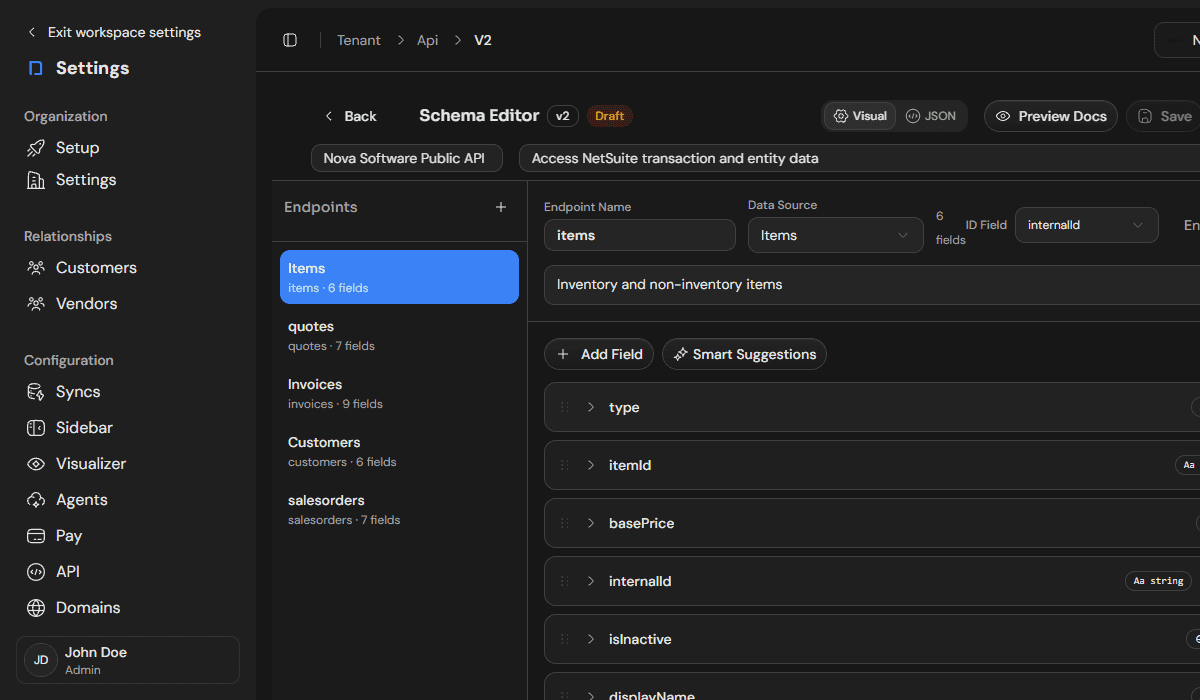Click the Save button
1200x700 pixels.
point(1164,116)
